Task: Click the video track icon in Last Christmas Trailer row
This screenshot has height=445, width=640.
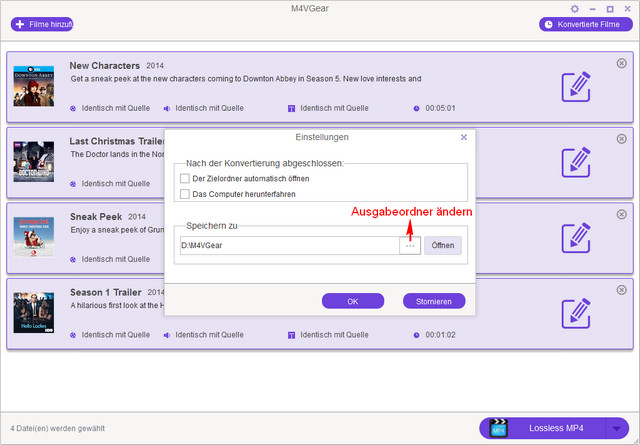Action: click(x=73, y=184)
